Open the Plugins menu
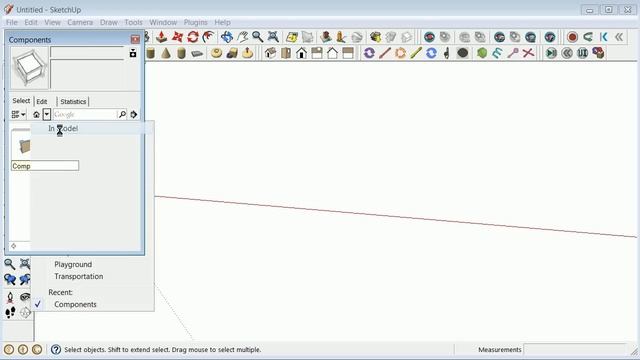This screenshot has height=360, width=640. point(196,22)
